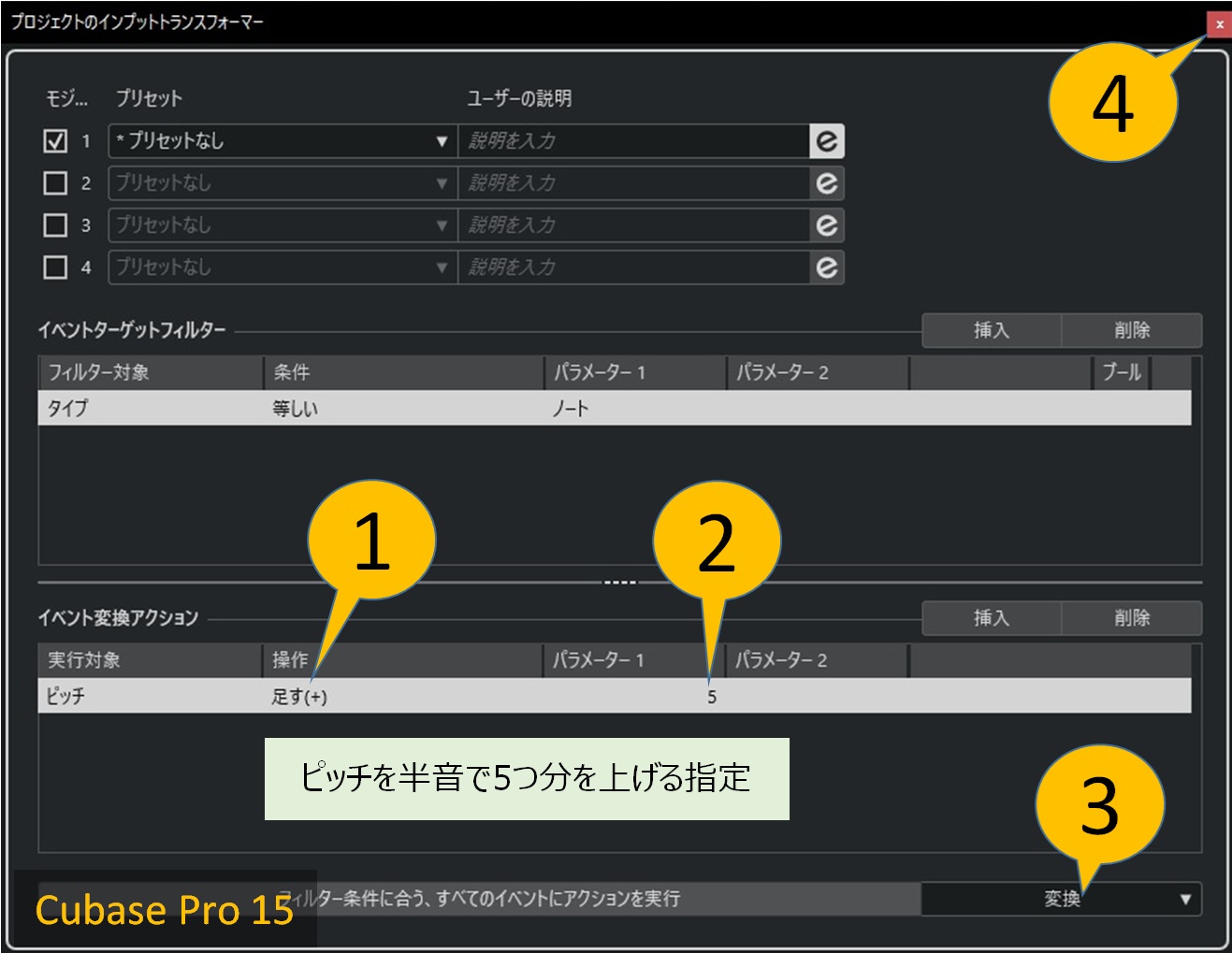Enable the module 3 checkbox
The width and height of the screenshot is (1232, 953).
pyautogui.click(x=55, y=225)
